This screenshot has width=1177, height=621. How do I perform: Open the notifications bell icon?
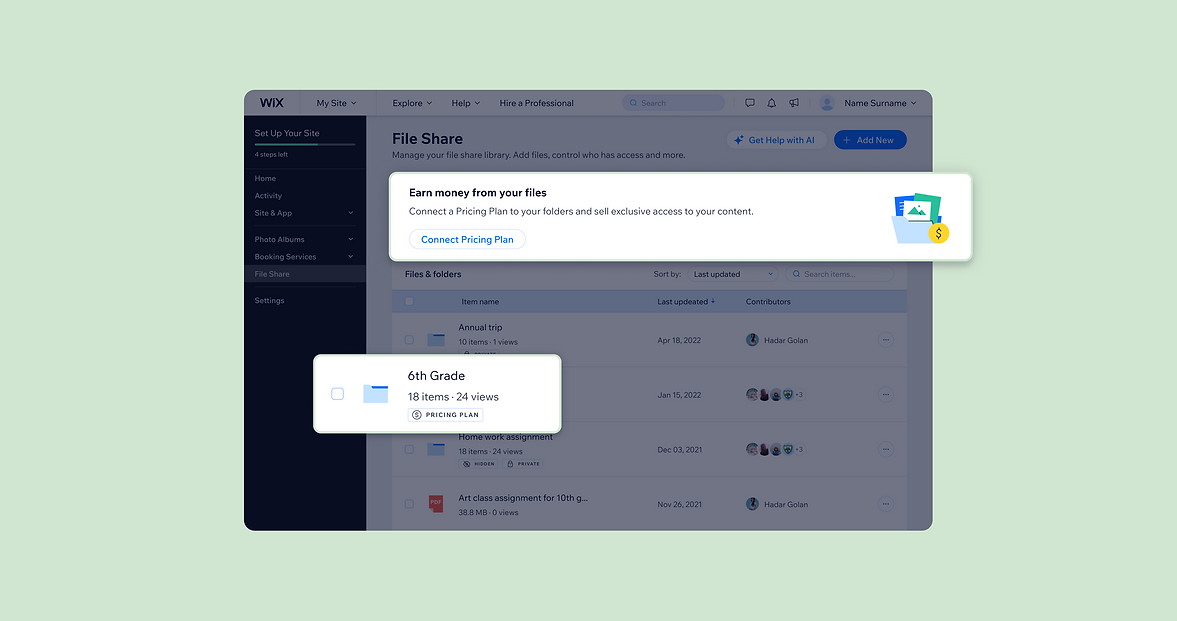[772, 103]
